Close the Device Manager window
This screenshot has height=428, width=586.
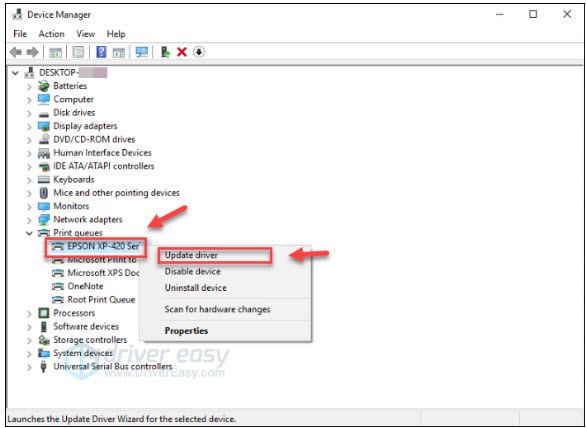pyautogui.click(x=567, y=15)
